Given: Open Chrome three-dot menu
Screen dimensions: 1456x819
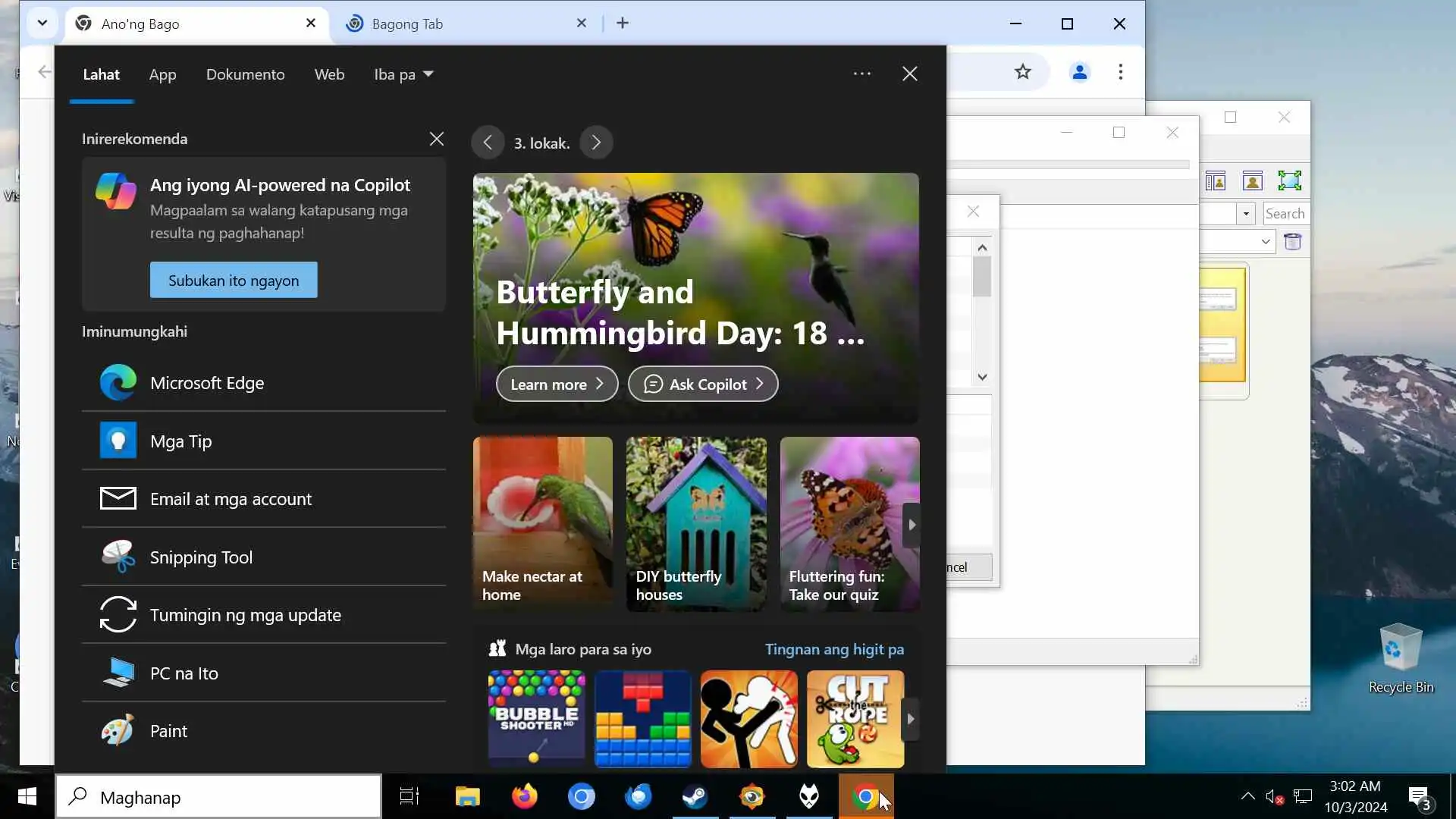Looking at the screenshot, I should 1120,72.
